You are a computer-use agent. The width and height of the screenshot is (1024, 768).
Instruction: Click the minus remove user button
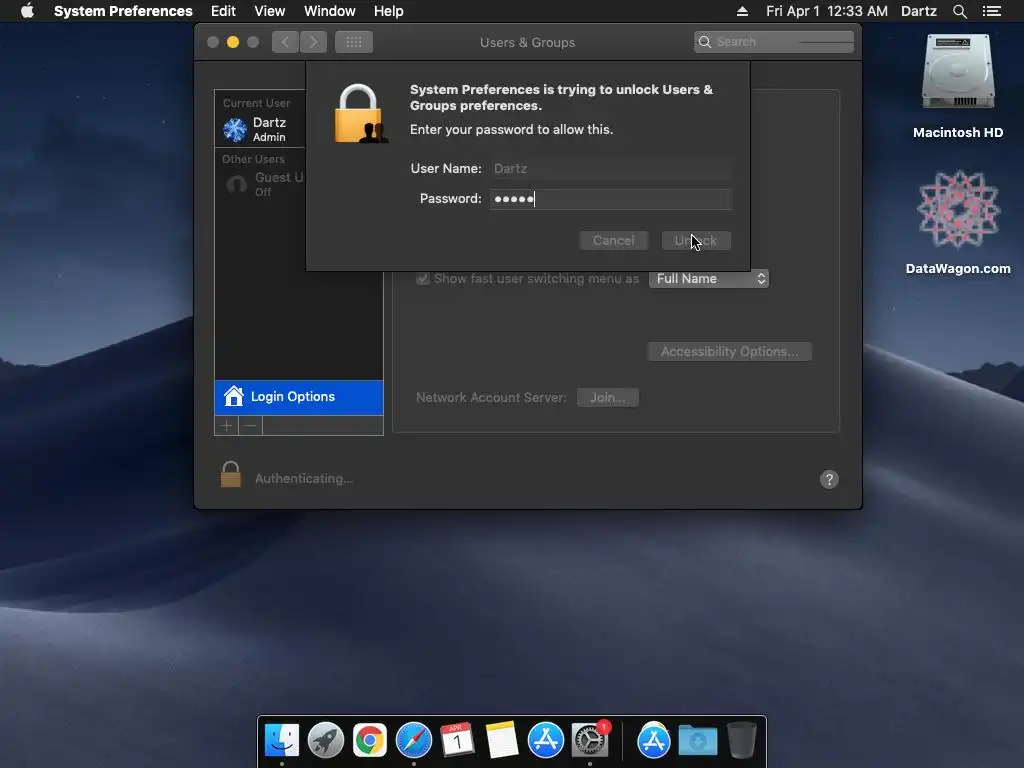pyautogui.click(x=251, y=426)
